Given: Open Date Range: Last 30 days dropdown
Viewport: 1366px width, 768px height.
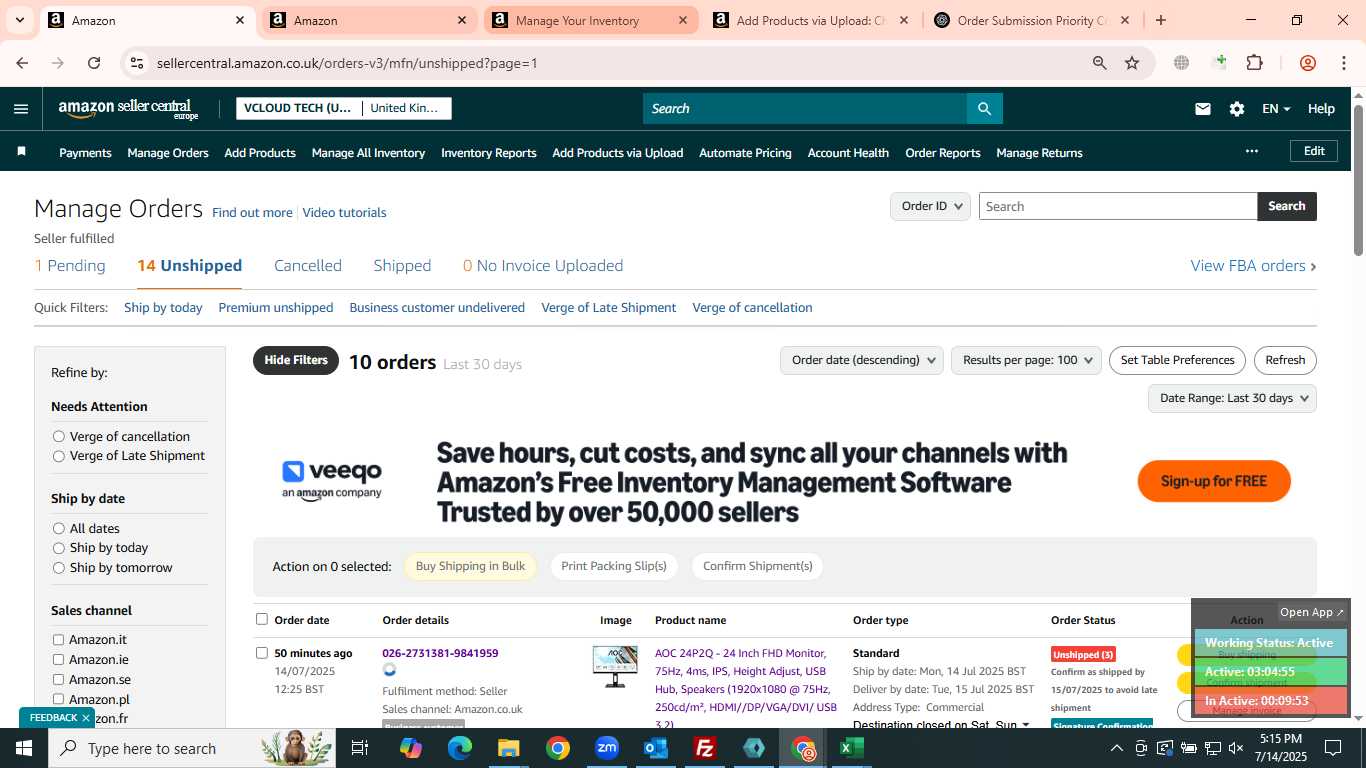Looking at the screenshot, I should tap(1232, 398).
